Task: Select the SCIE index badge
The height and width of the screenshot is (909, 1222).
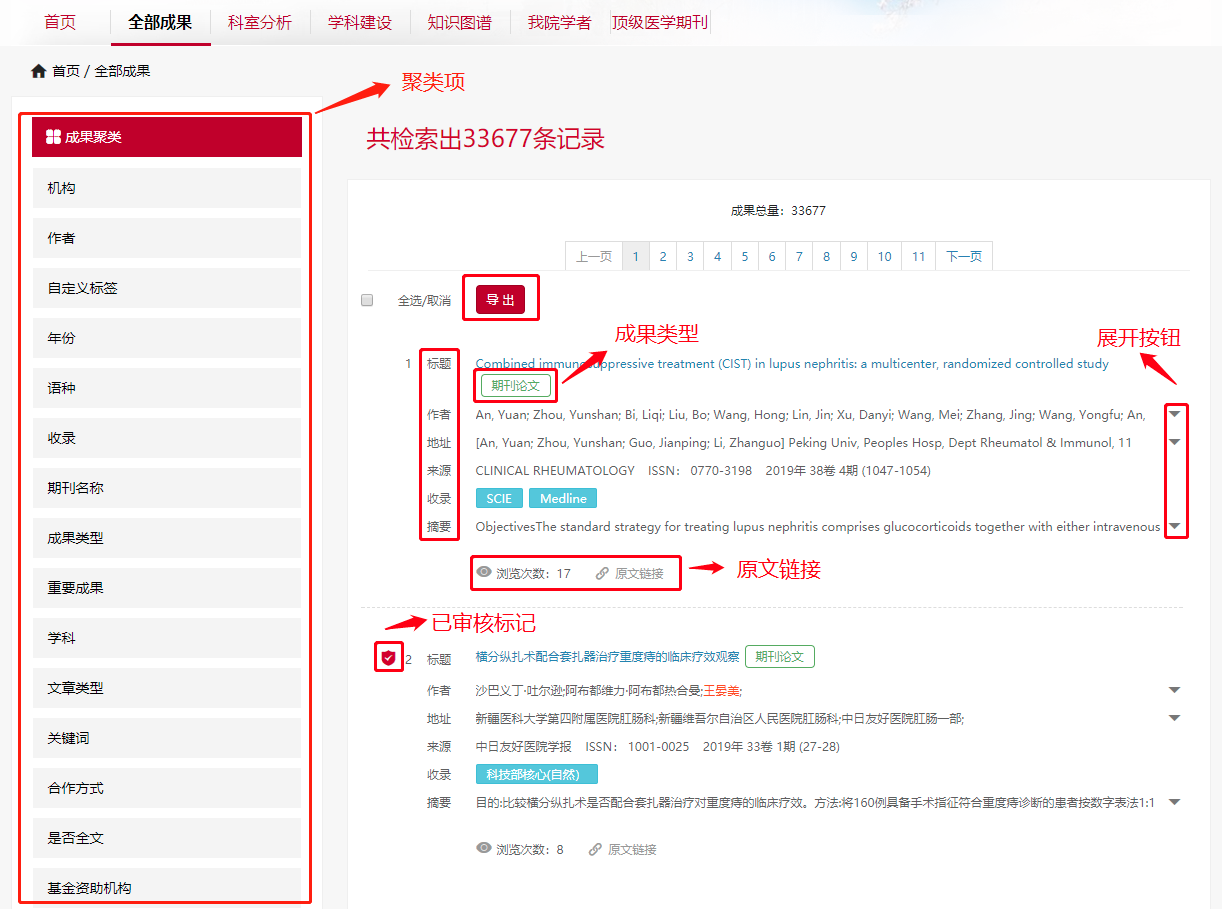Action: click(x=499, y=498)
